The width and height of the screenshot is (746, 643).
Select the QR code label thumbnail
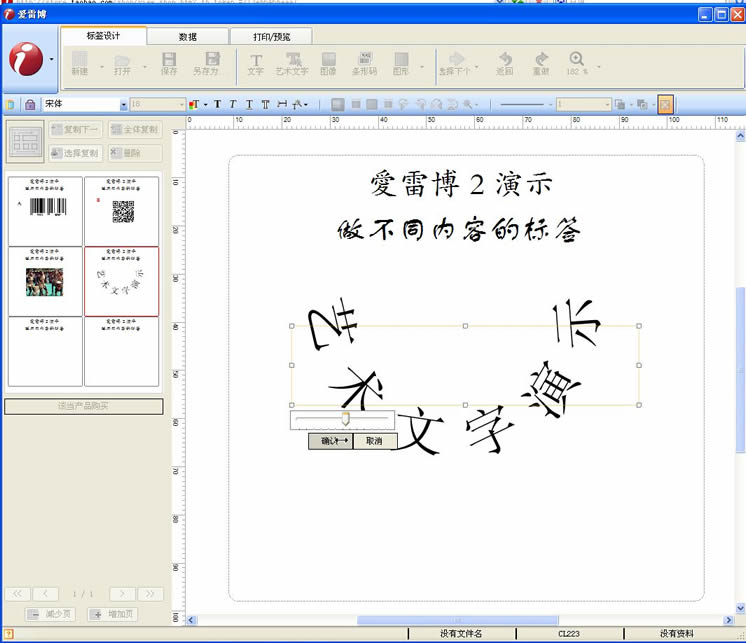pyautogui.click(x=121, y=211)
